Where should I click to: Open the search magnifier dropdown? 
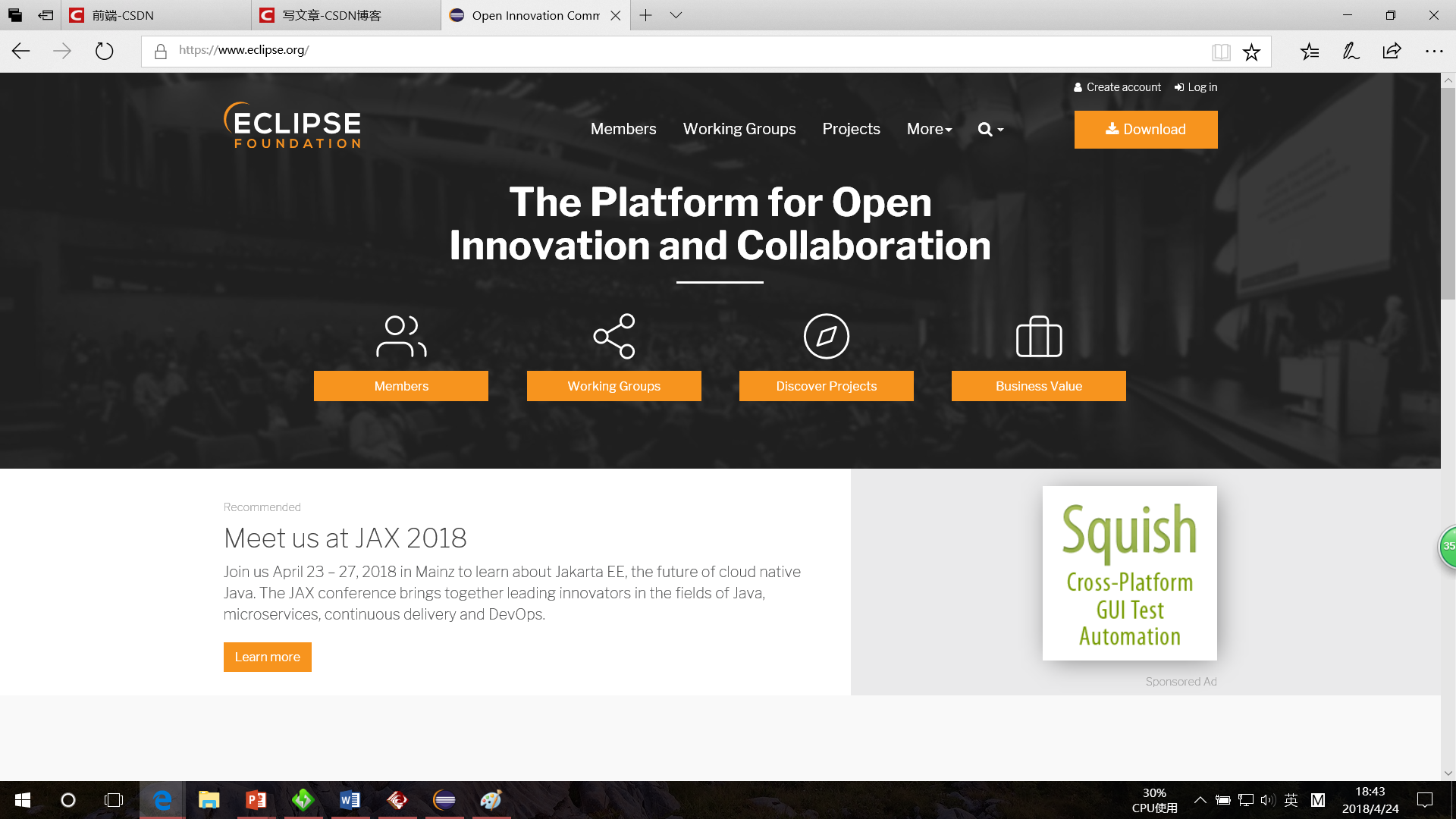990,129
